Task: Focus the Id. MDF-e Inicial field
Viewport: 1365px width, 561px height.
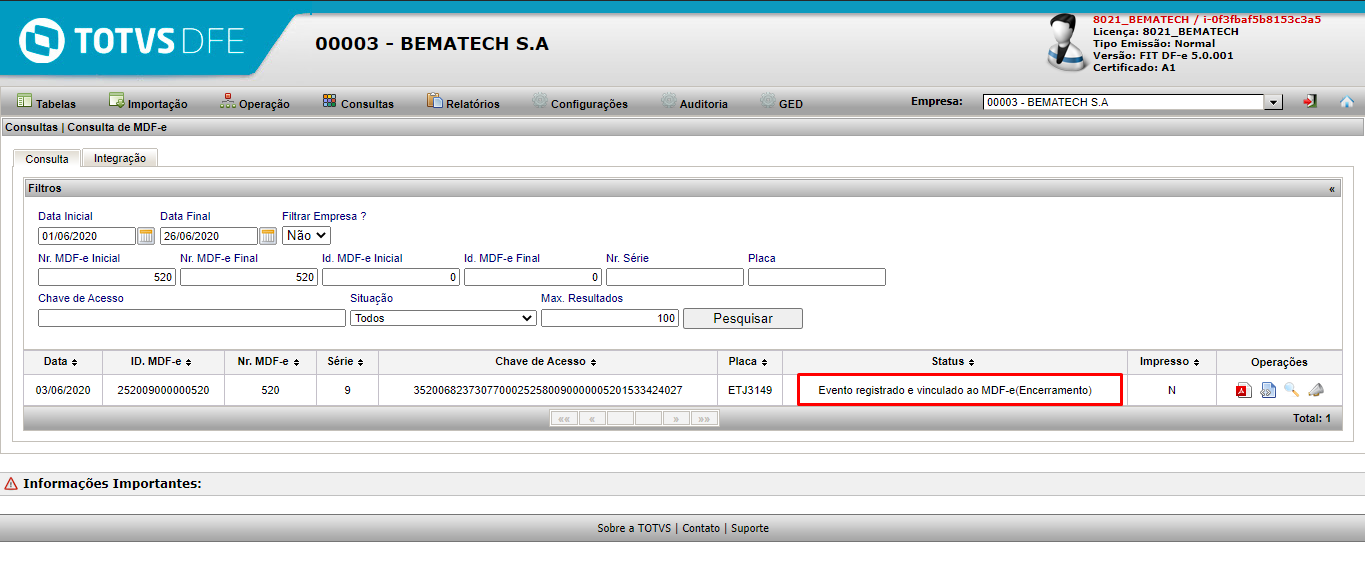Action: [391, 277]
